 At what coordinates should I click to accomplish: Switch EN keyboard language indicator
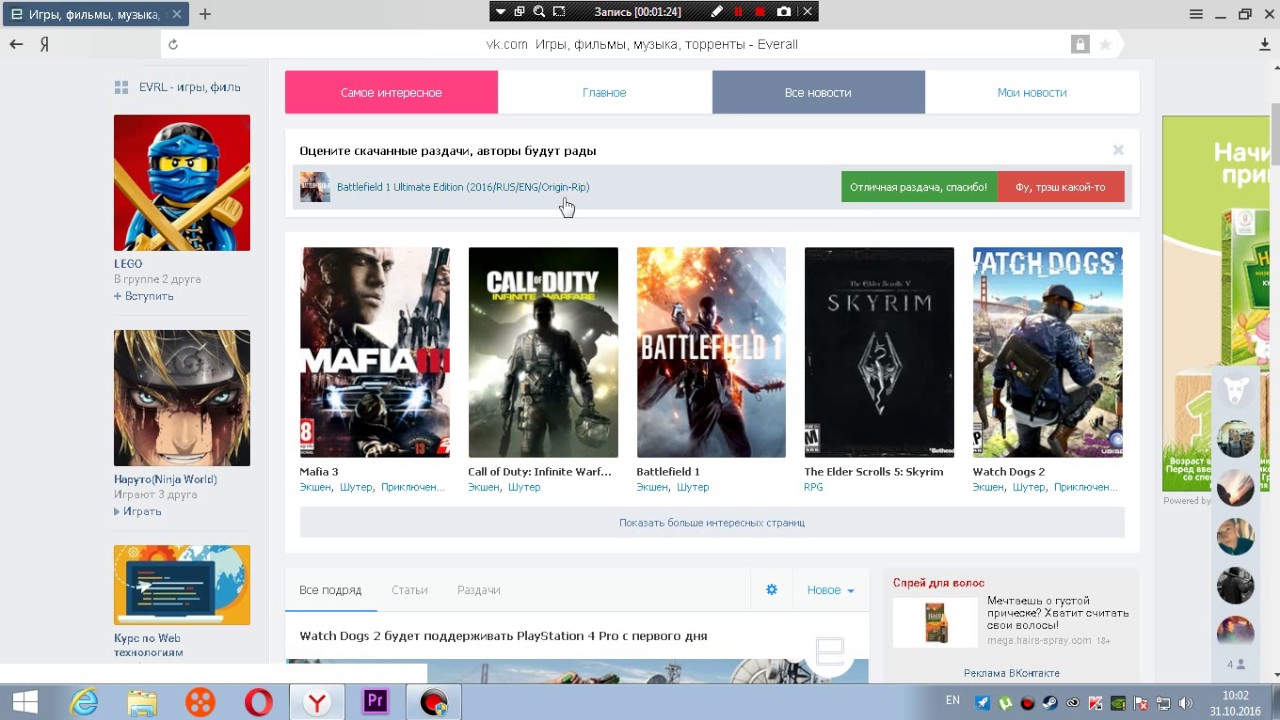[x=952, y=701]
